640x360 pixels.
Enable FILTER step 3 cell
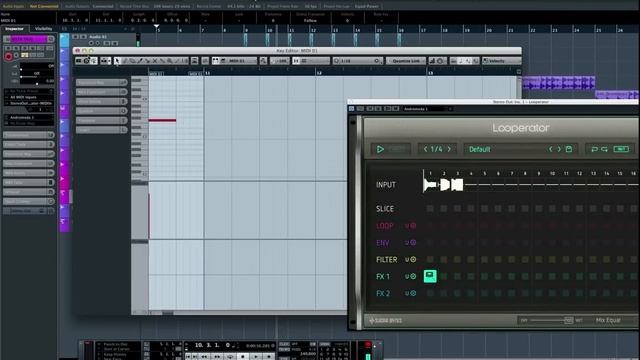pyautogui.click(x=457, y=260)
